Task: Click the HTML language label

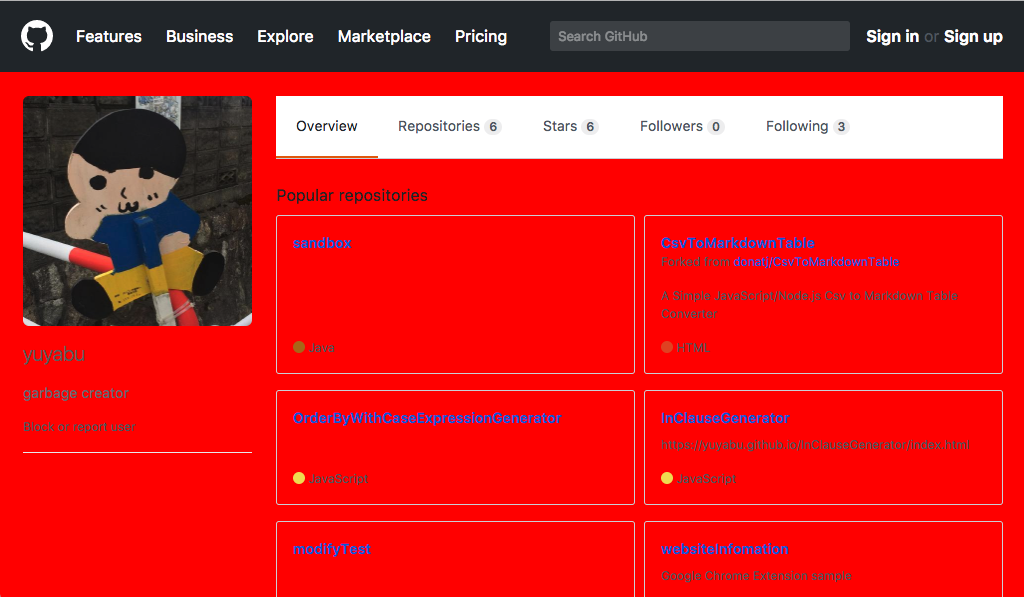Action: click(693, 347)
